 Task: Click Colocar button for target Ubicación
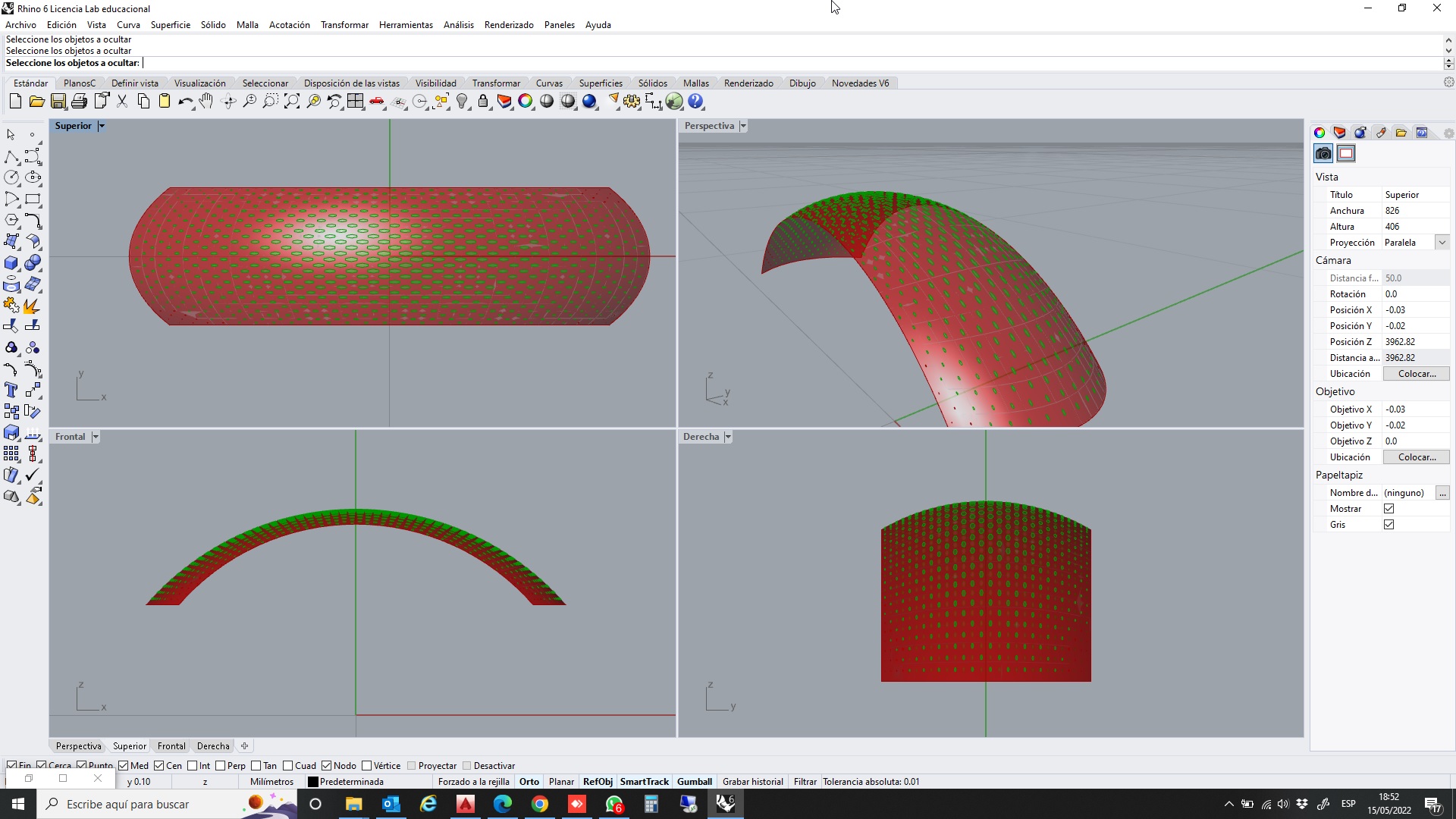1417,457
